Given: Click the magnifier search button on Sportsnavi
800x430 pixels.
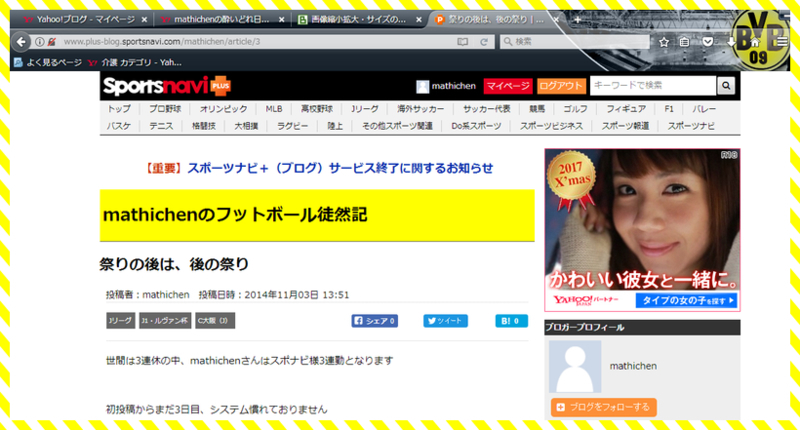Looking at the screenshot, I should (726, 86).
